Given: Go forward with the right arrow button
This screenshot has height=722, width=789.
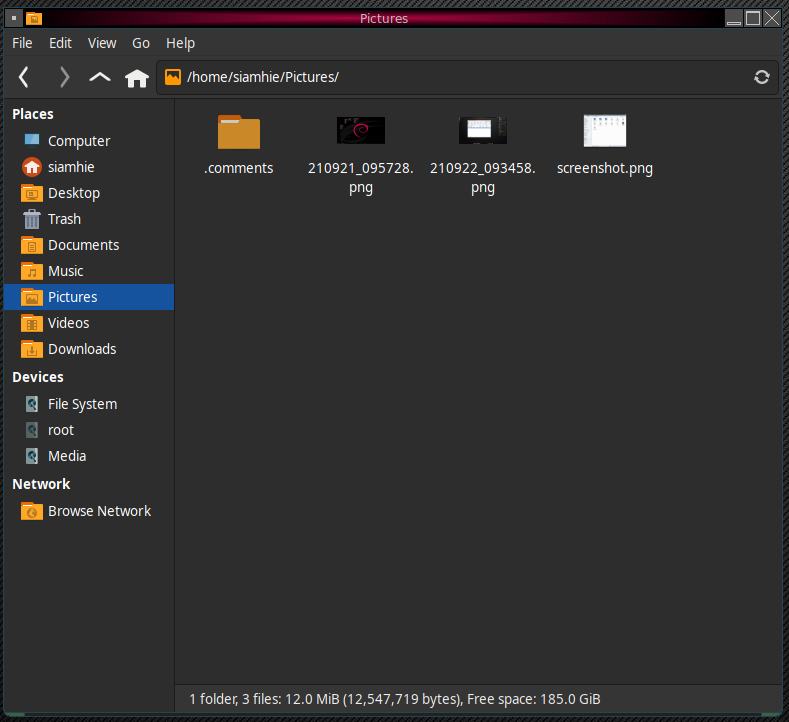Looking at the screenshot, I should (x=64, y=77).
